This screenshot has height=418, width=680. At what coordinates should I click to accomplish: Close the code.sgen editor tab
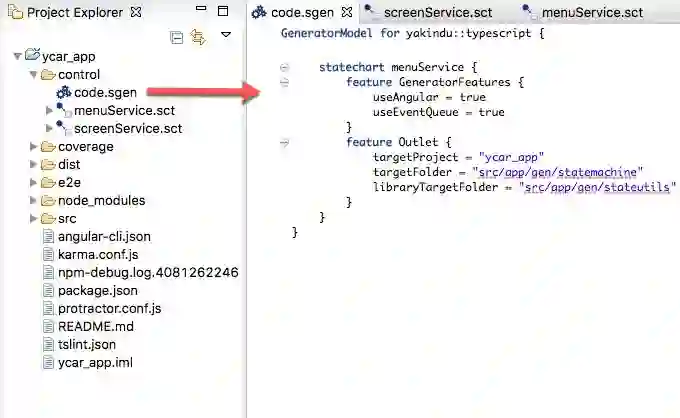[x=347, y=12]
